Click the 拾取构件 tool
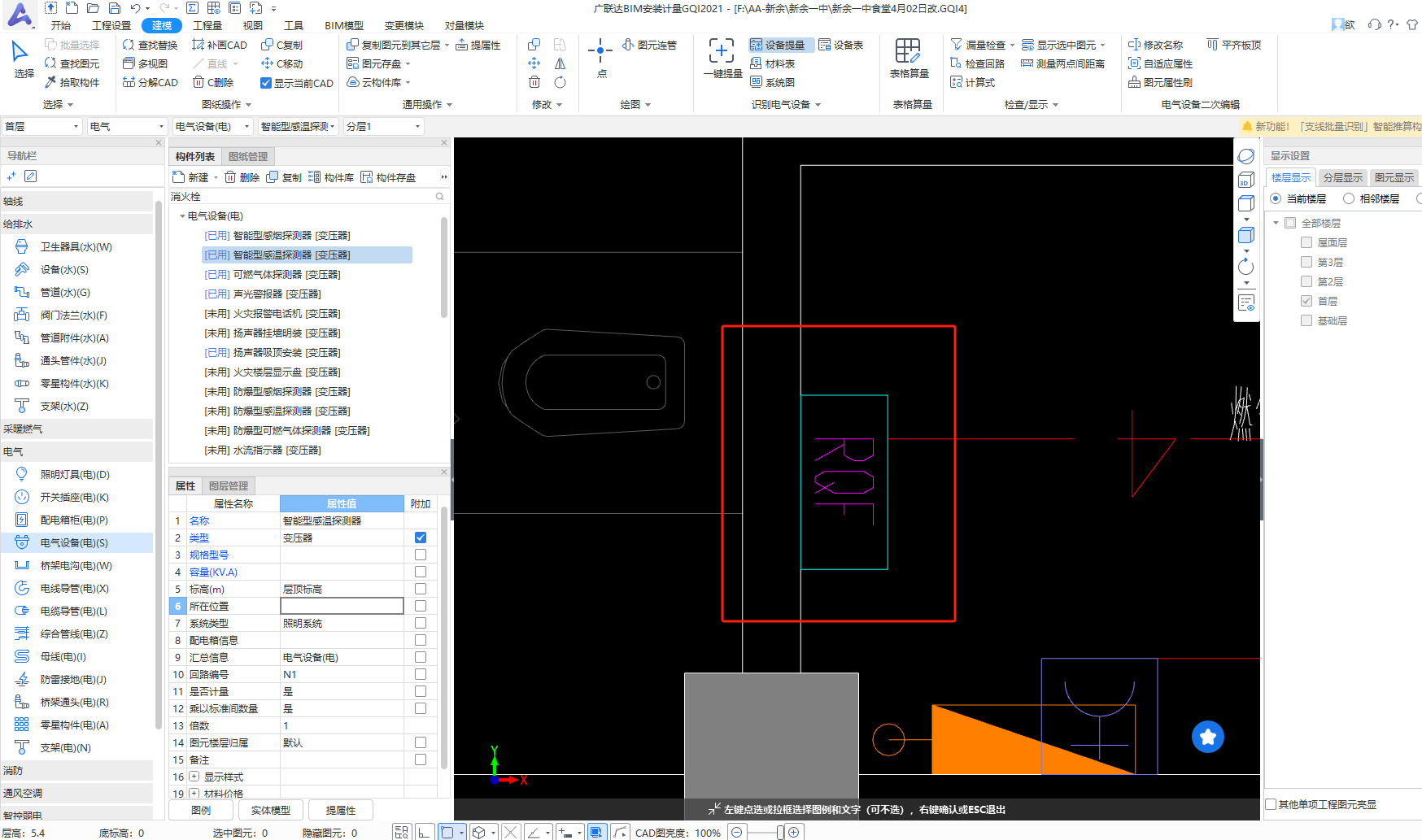The width and height of the screenshot is (1422, 840). click(x=72, y=82)
